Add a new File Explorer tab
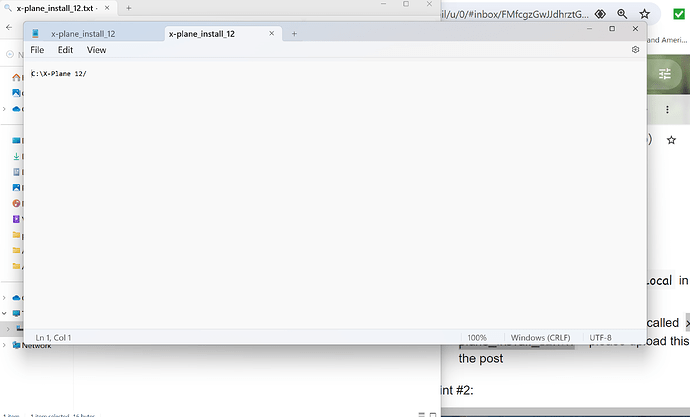Screen dimensions: 690x417 (128, 8)
